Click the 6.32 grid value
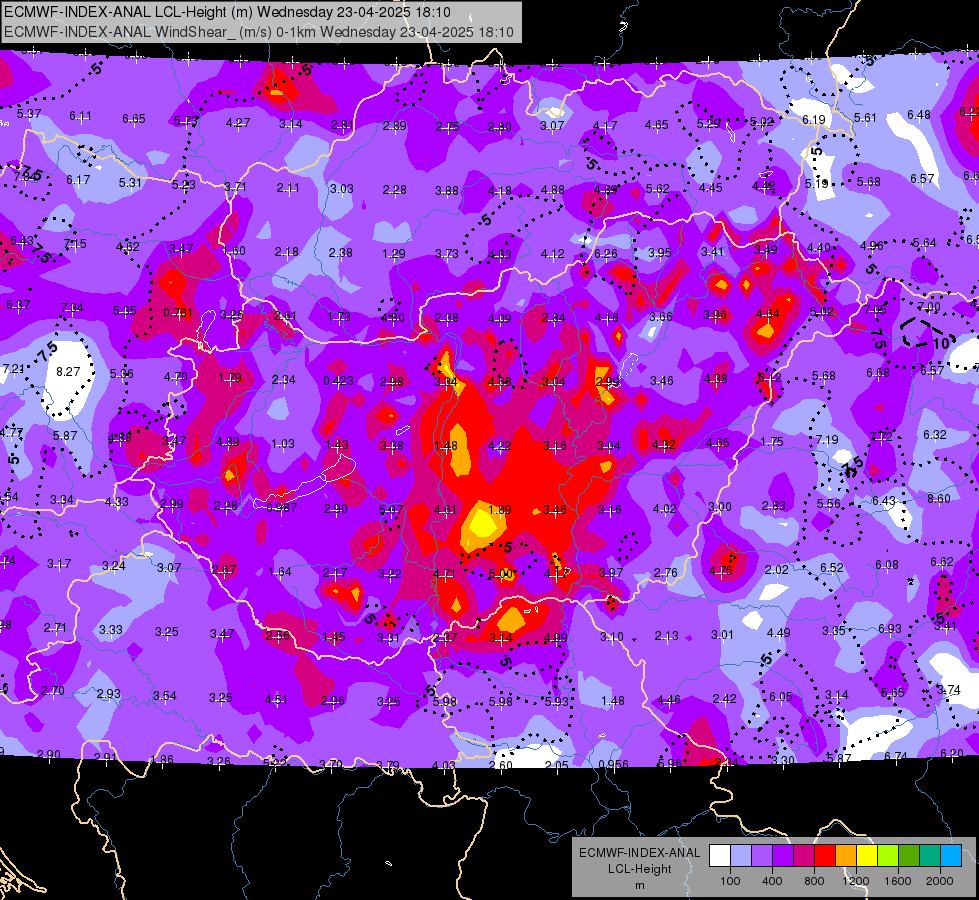 935,435
